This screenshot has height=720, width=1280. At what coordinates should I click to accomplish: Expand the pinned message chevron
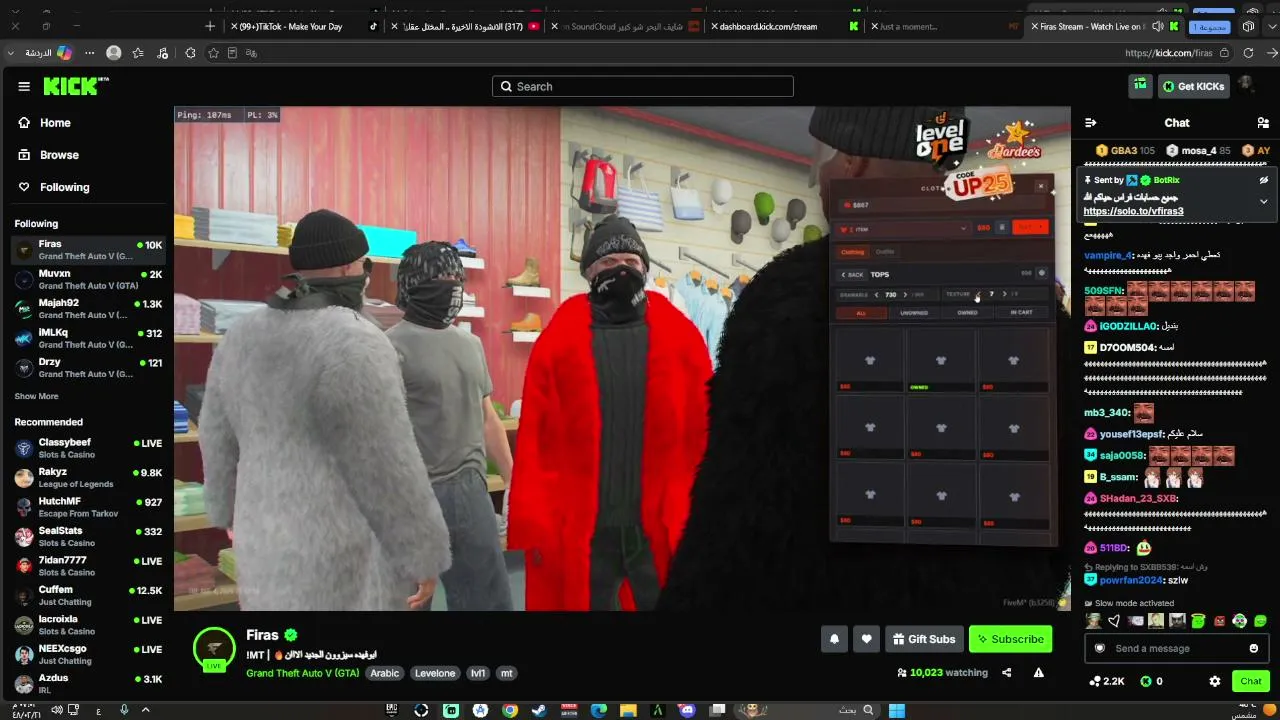tap(1264, 201)
